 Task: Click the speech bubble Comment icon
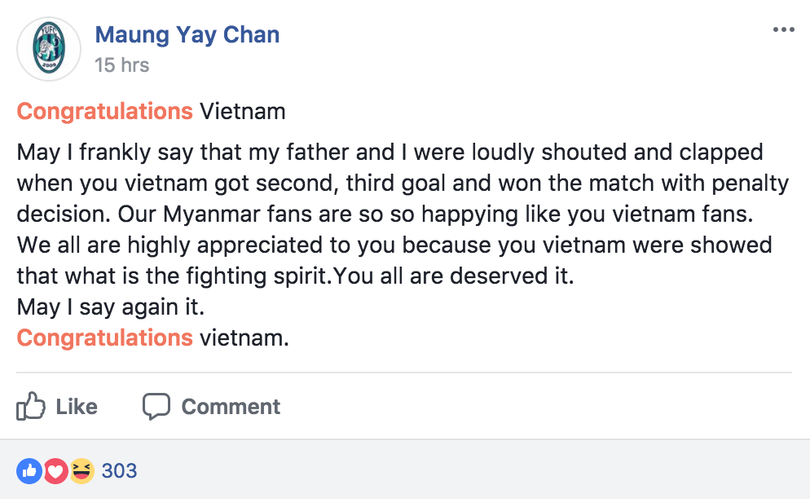tap(157, 407)
